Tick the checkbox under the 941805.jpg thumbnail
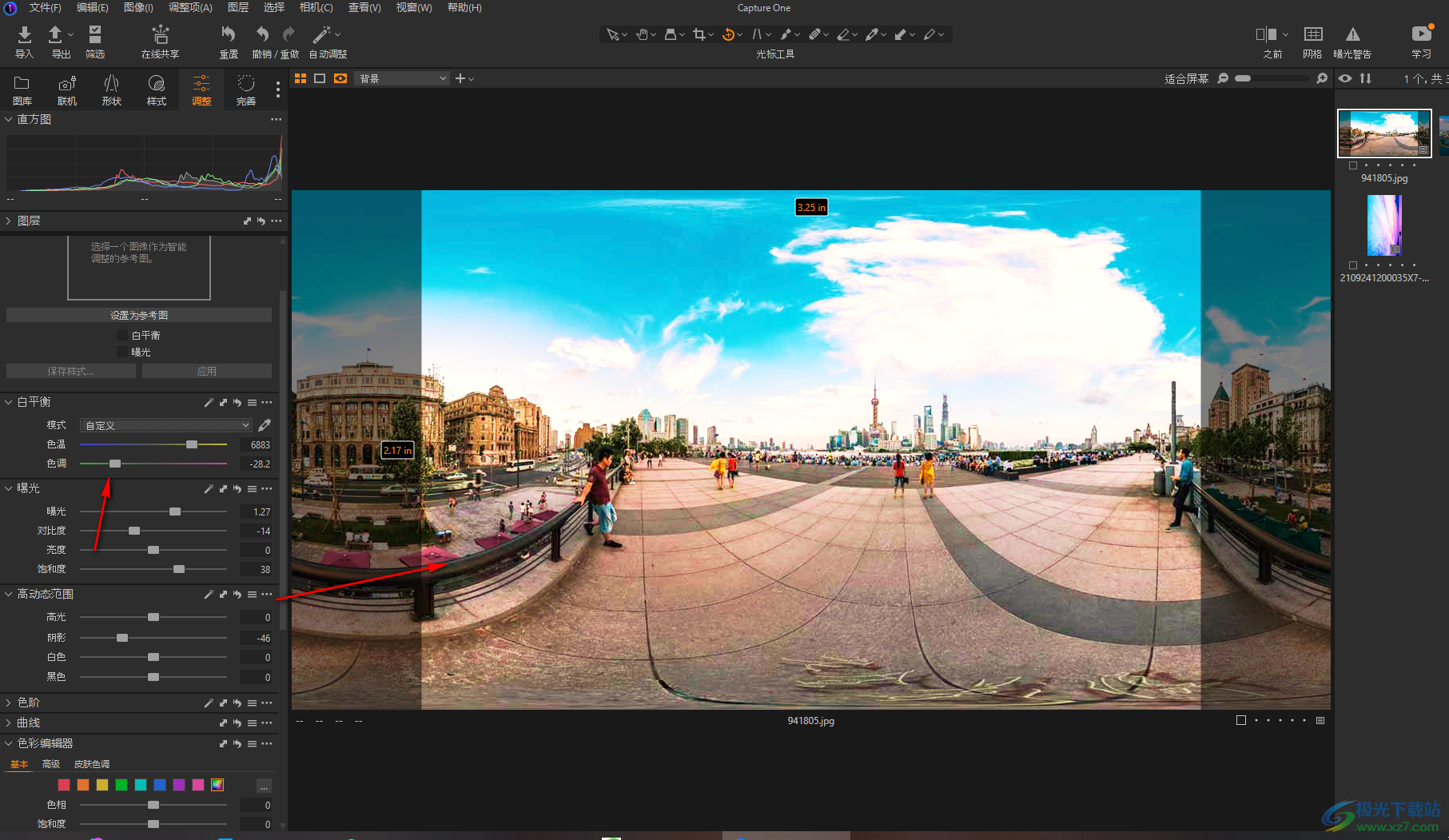 (1353, 165)
